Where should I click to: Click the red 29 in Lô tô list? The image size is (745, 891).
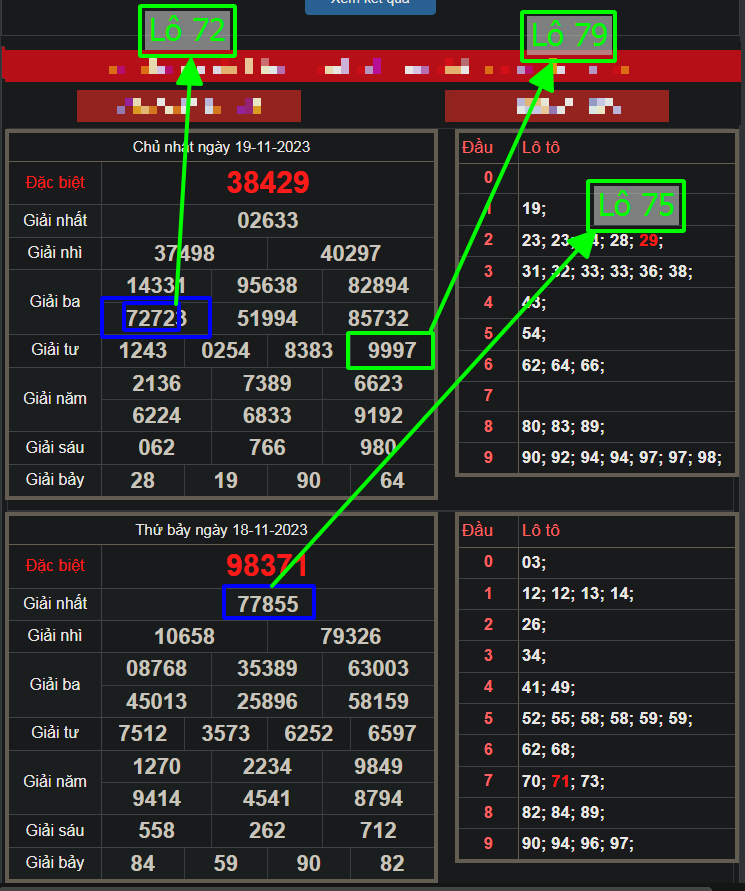click(x=650, y=240)
